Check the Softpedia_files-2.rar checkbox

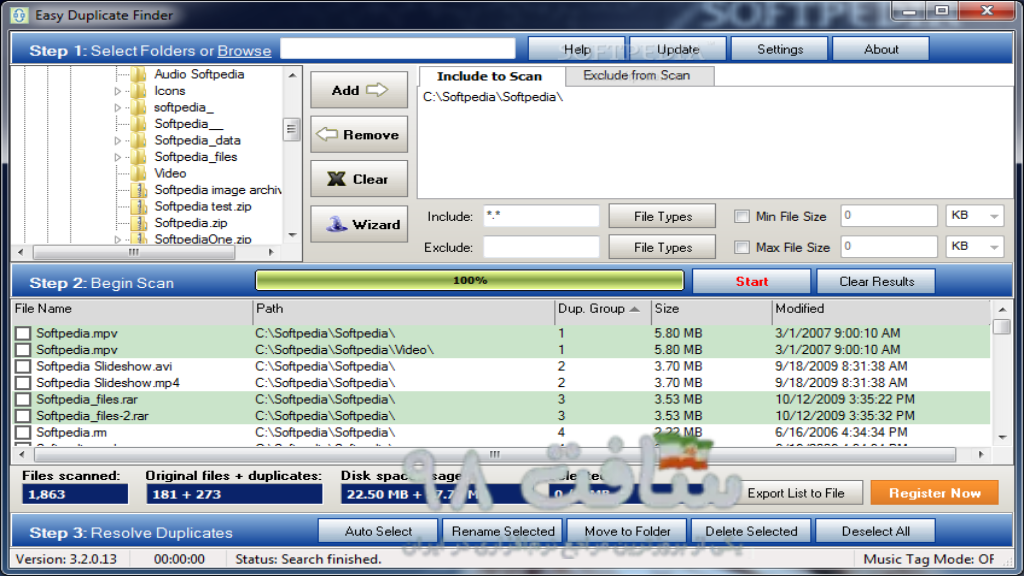[x=23, y=415]
